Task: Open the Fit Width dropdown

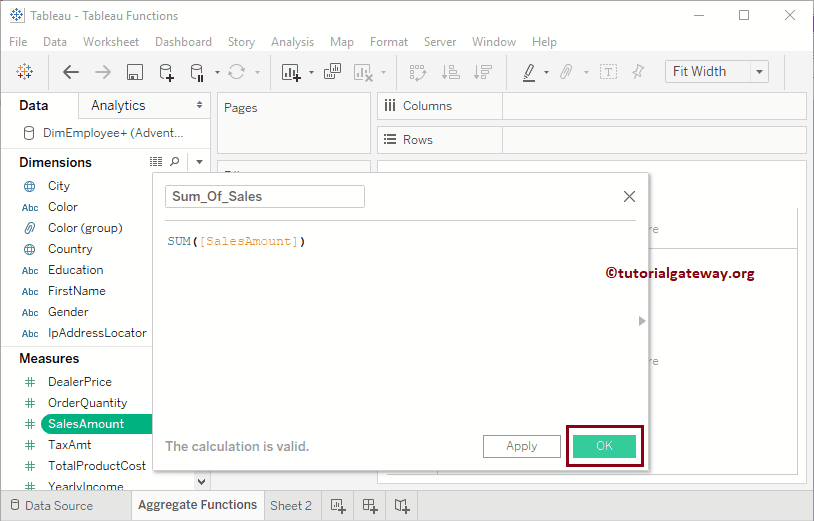Action: pyautogui.click(x=716, y=72)
